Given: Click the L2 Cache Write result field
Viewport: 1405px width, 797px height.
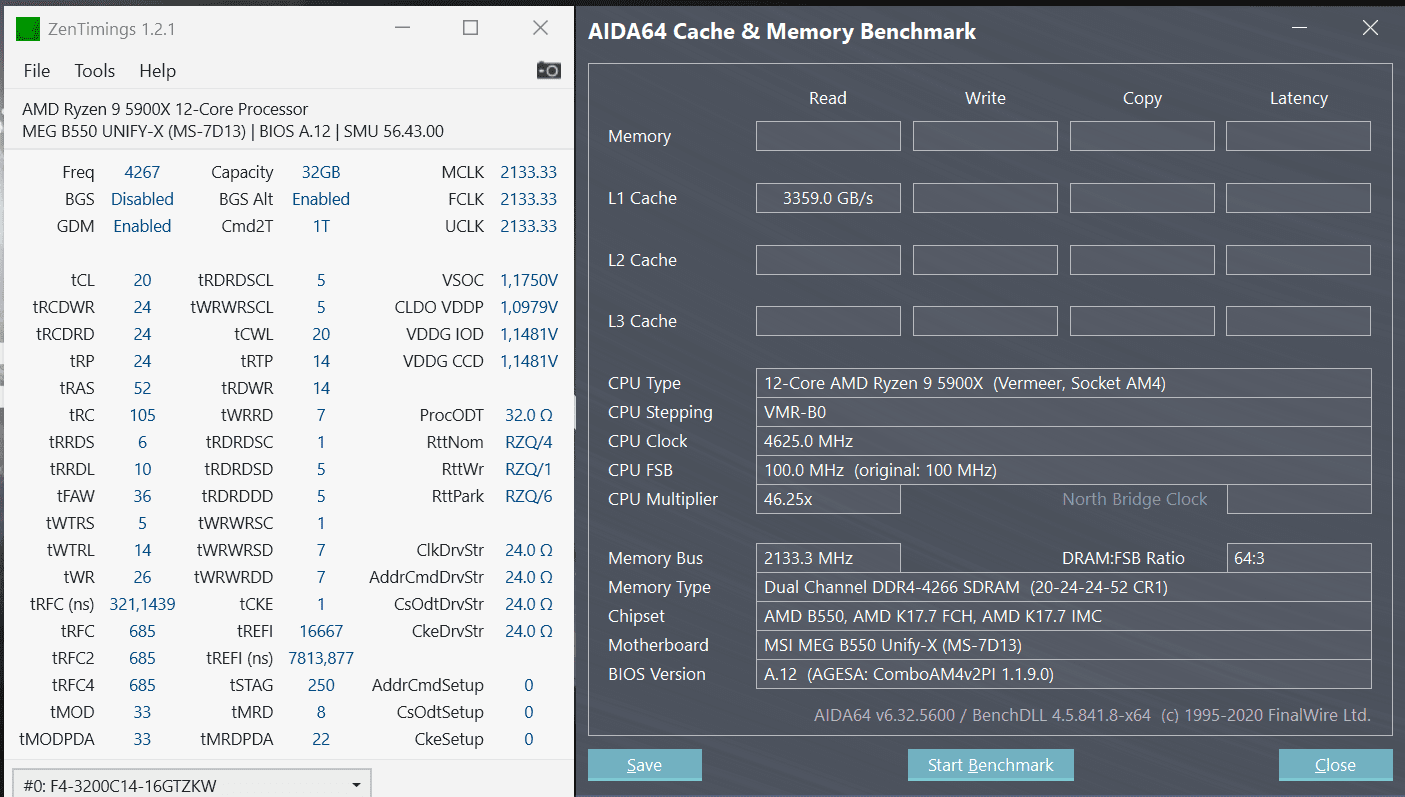Looking at the screenshot, I should (985, 260).
